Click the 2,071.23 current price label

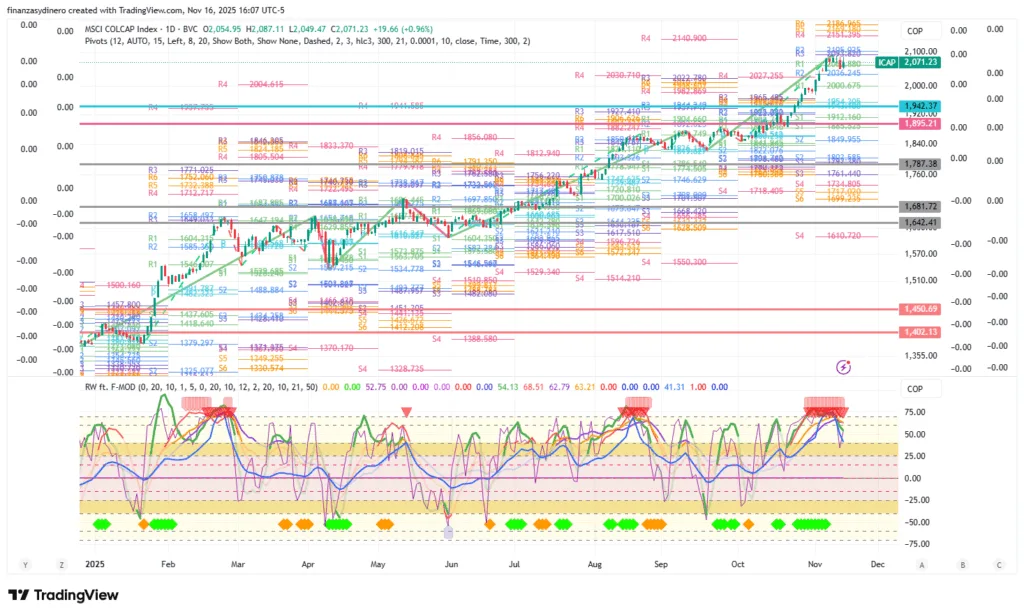919,62
